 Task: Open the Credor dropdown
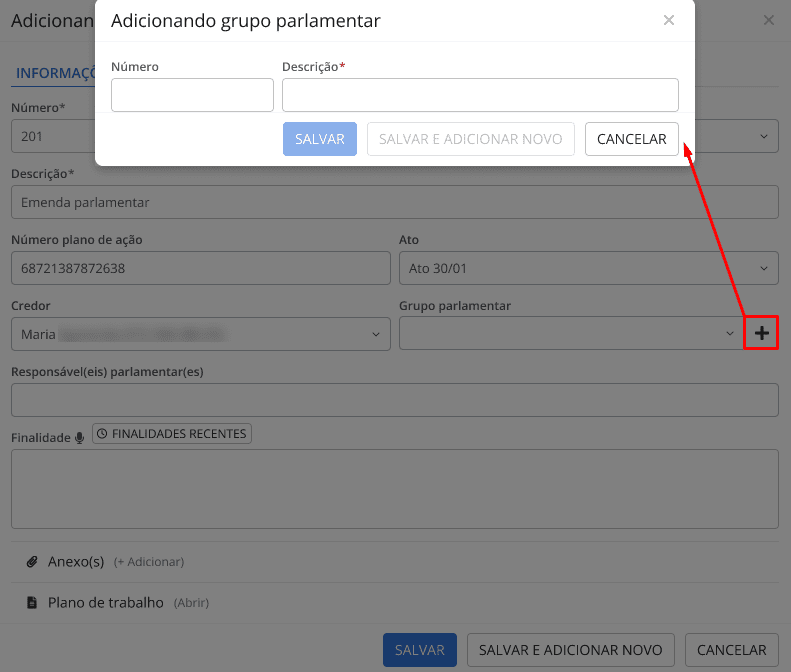tap(200, 334)
